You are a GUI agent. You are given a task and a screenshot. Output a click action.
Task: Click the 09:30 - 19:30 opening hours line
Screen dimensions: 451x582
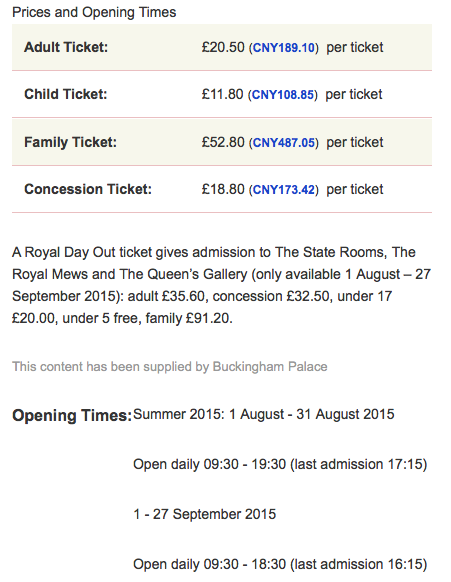(280, 464)
